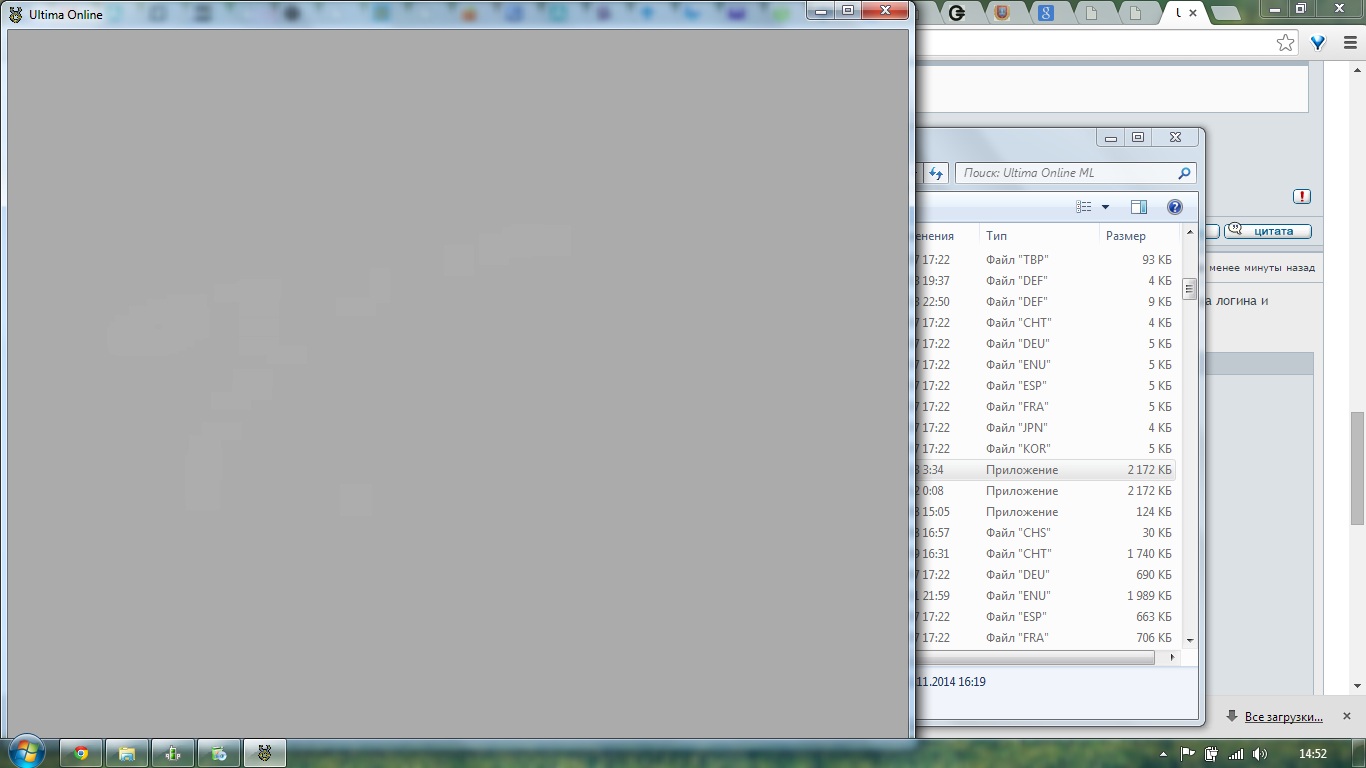Change the Explorer view layout icon

[x=1083, y=207]
